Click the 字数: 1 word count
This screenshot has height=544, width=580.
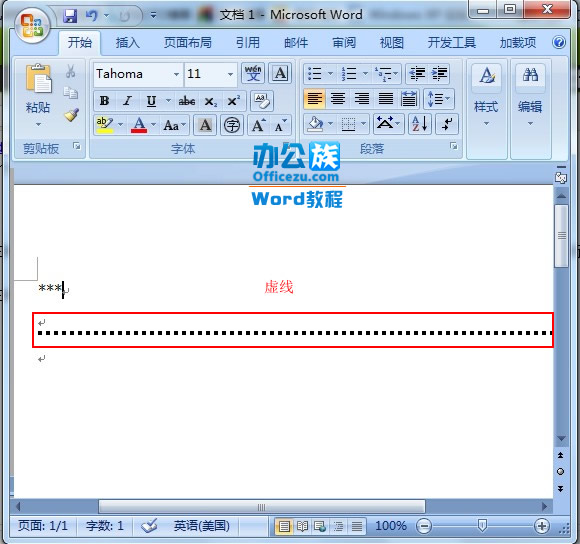(x=104, y=526)
